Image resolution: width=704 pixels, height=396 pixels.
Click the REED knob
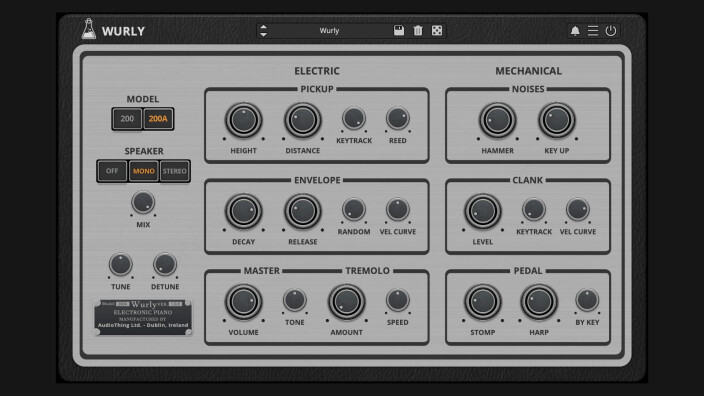[x=398, y=119]
